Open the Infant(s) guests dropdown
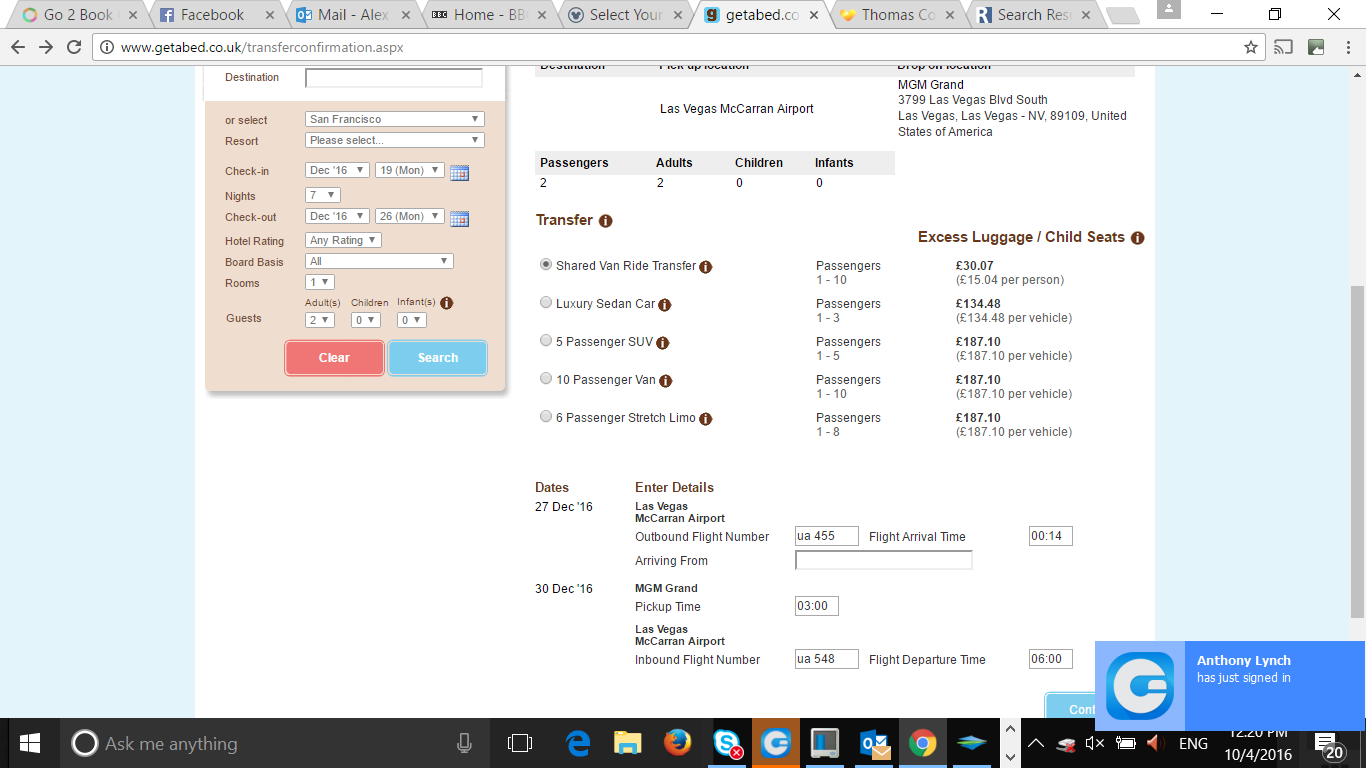This screenshot has width=1366, height=768. [x=412, y=320]
